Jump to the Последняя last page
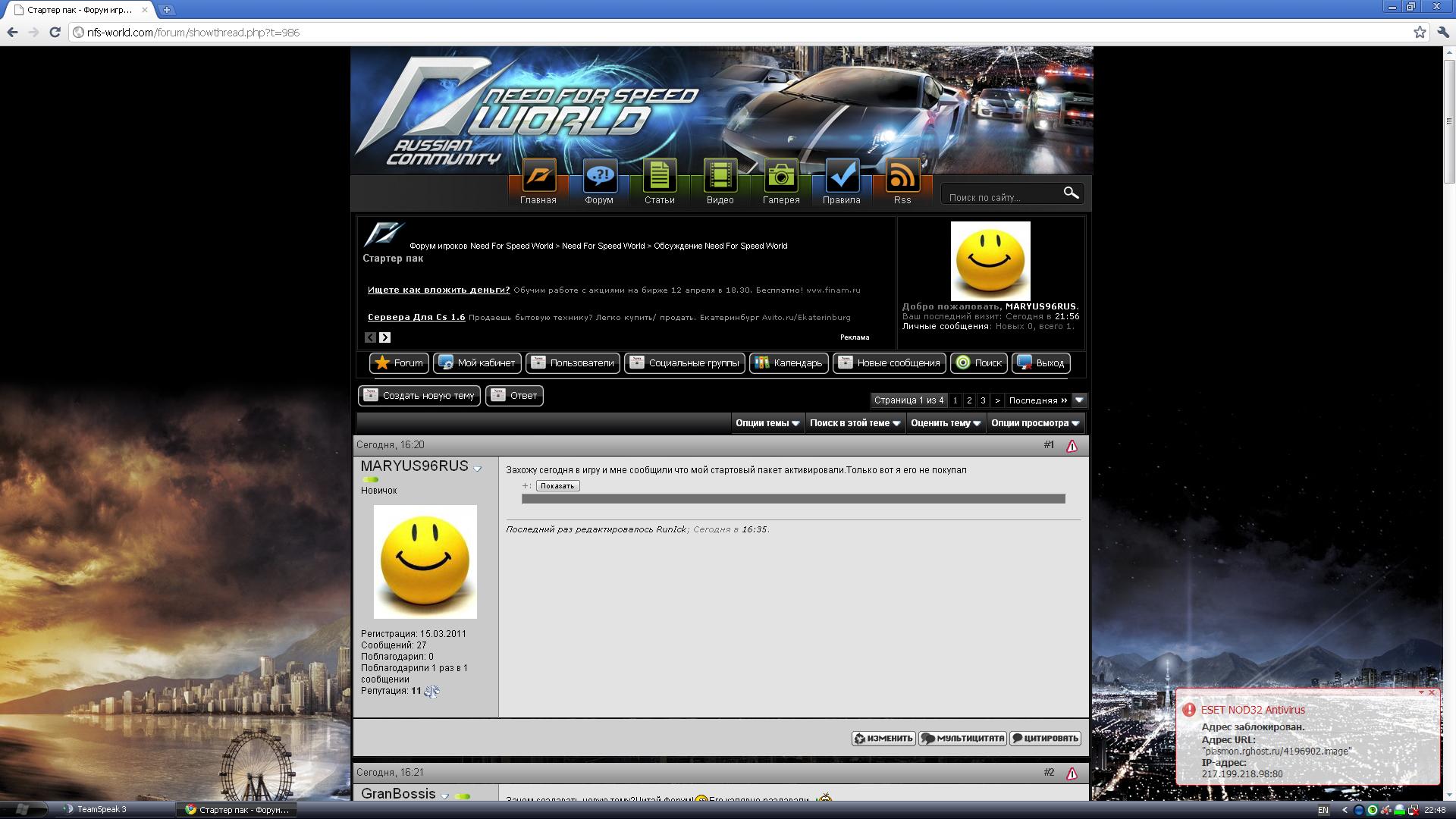The image size is (1456, 819). coord(1038,400)
